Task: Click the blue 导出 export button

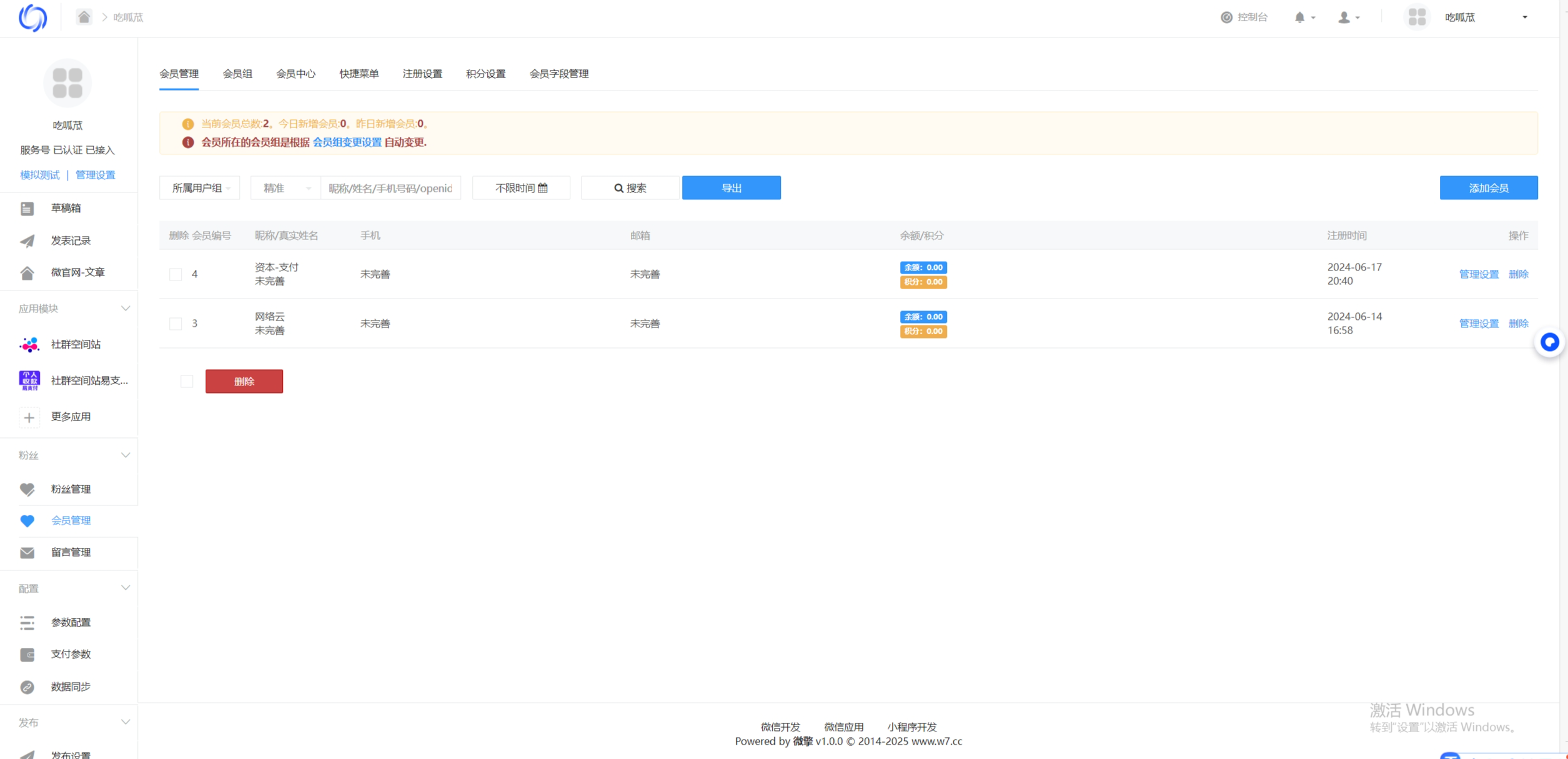Action: 731,188
